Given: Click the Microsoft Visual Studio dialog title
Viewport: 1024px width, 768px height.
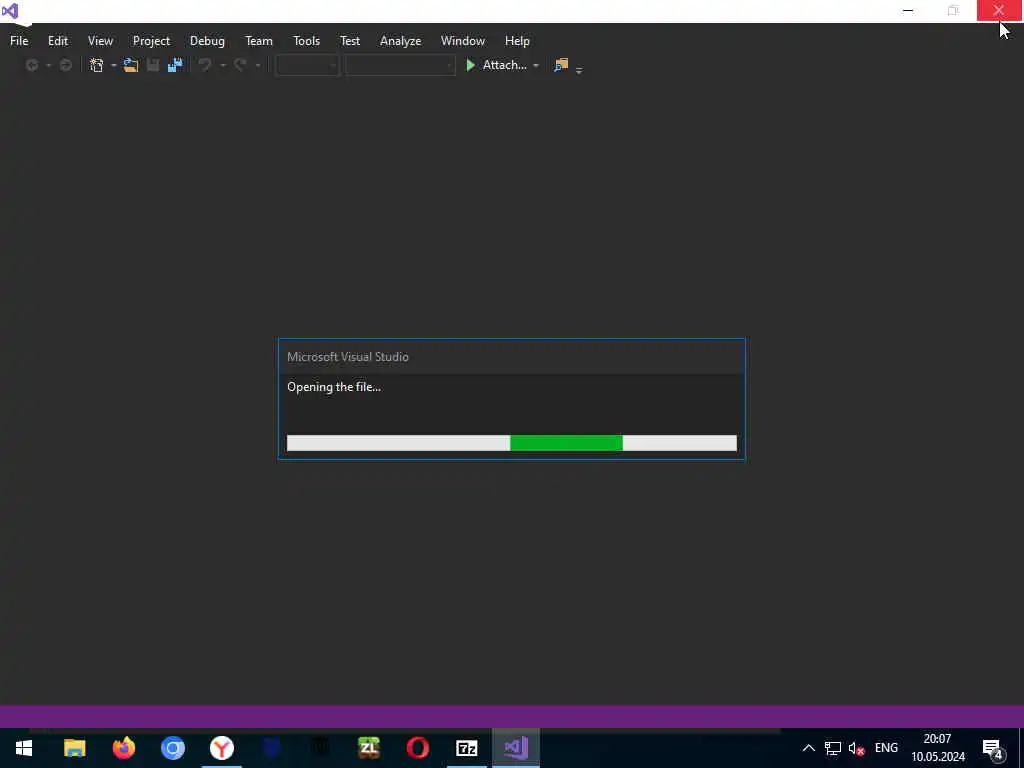Looking at the screenshot, I should click(x=347, y=357).
